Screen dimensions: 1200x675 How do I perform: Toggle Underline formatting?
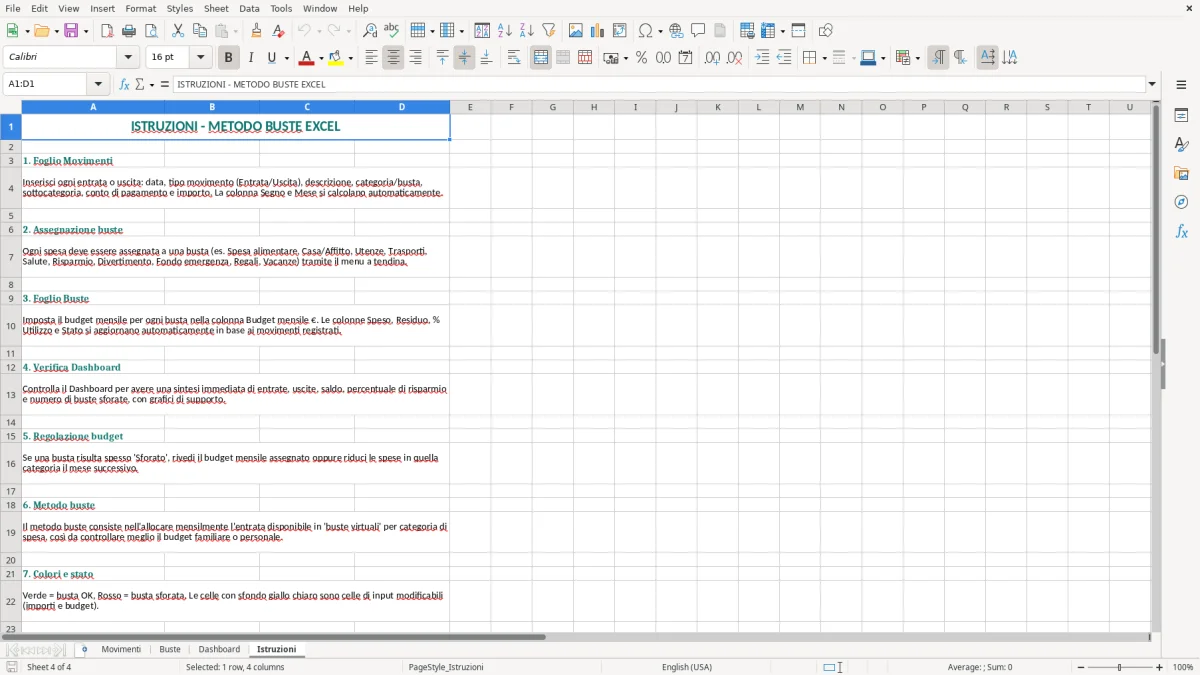pos(272,58)
